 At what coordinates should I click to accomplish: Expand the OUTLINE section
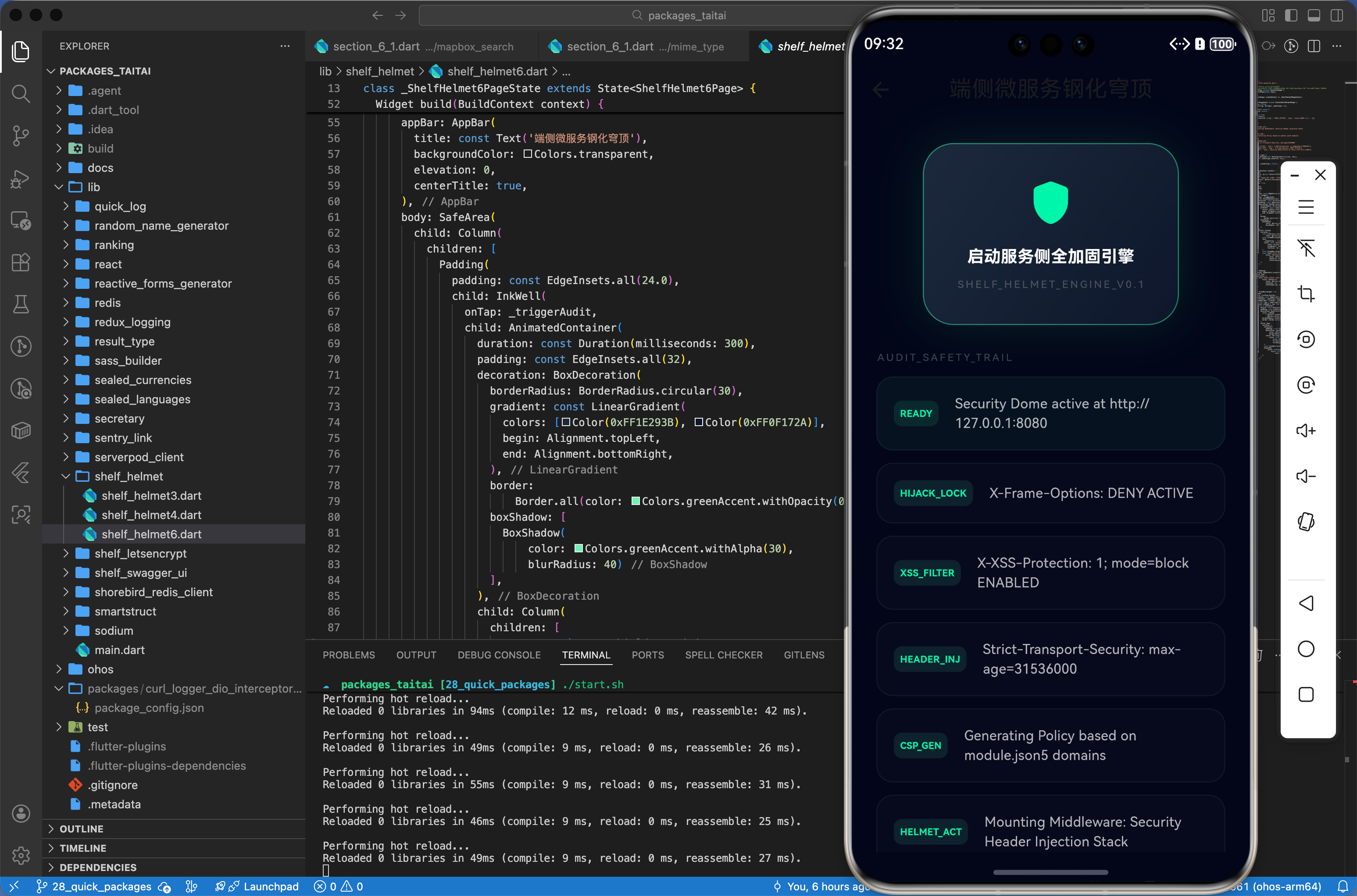click(x=81, y=828)
